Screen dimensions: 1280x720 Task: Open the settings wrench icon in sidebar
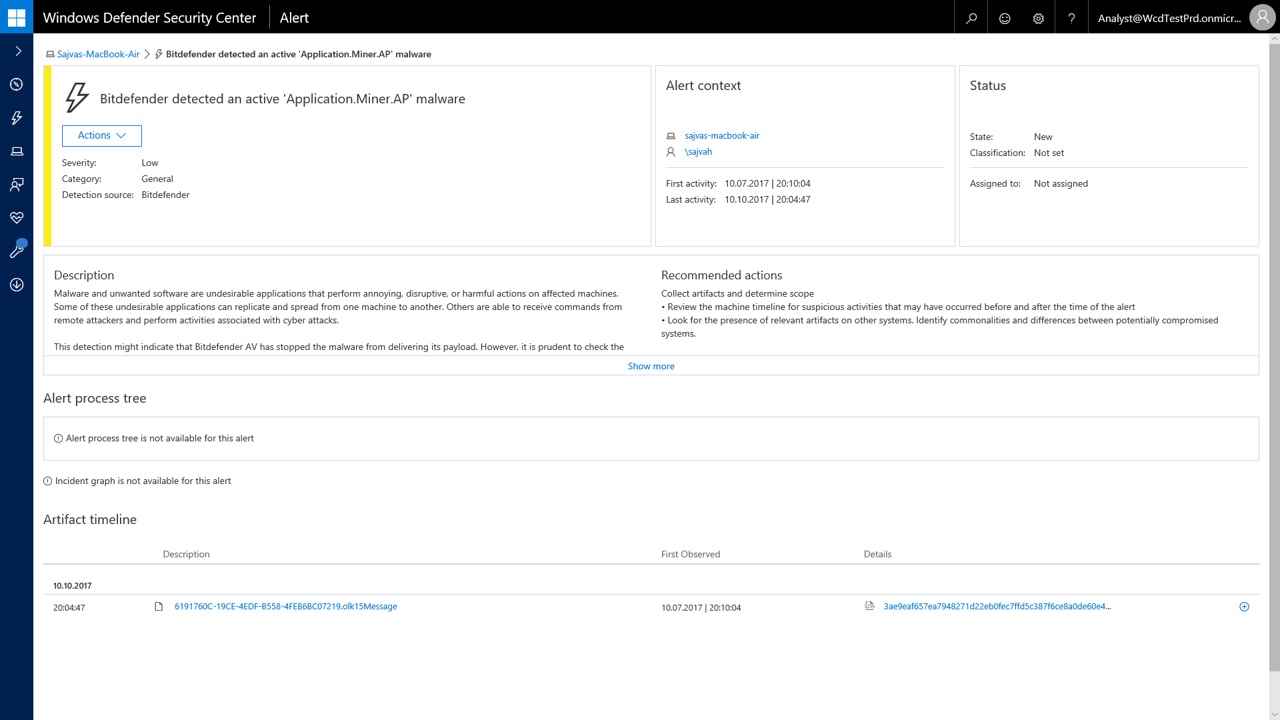coord(16,251)
